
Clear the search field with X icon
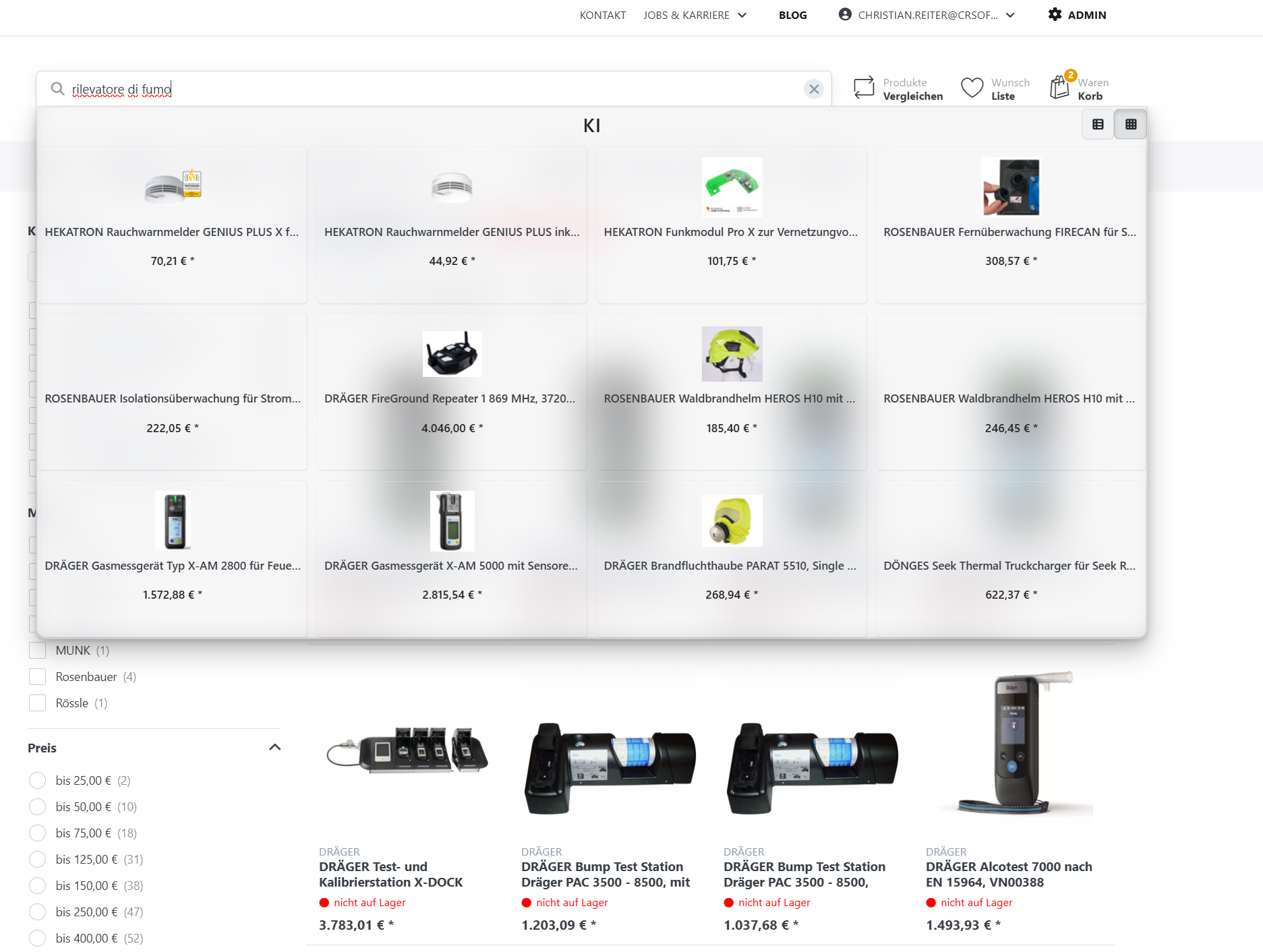point(814,89)
